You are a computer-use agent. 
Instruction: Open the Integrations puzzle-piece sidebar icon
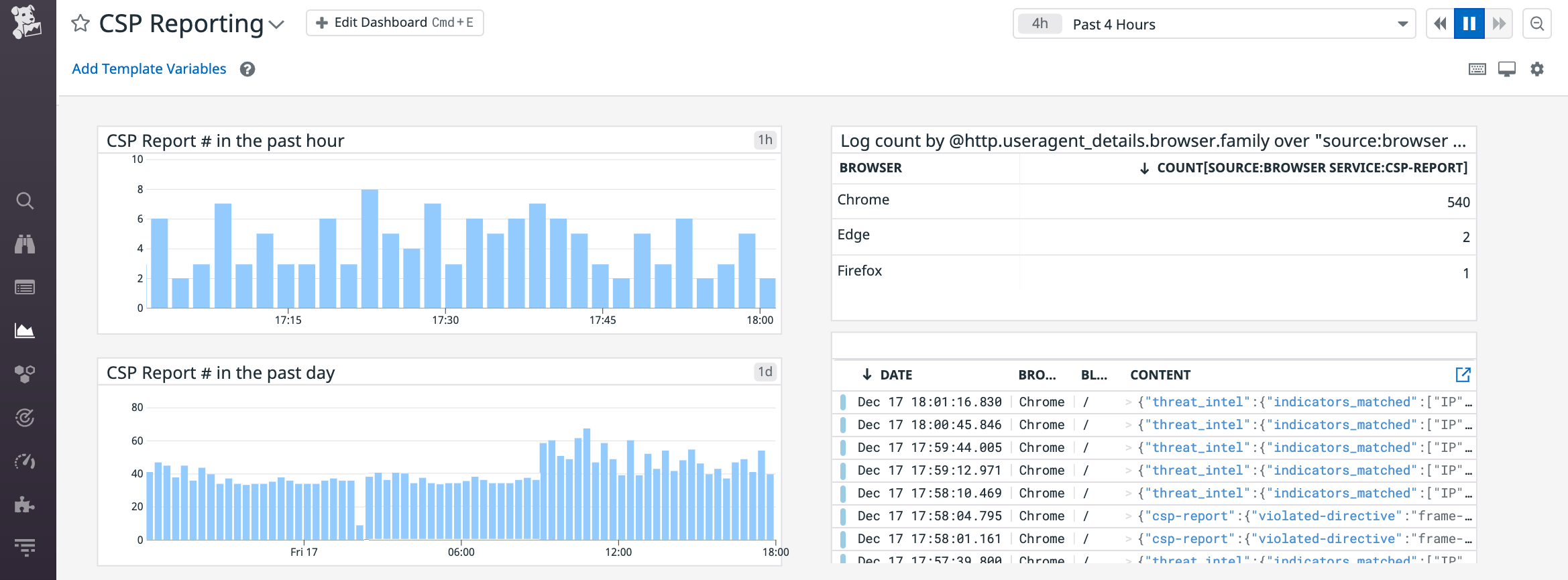(25, 504)
